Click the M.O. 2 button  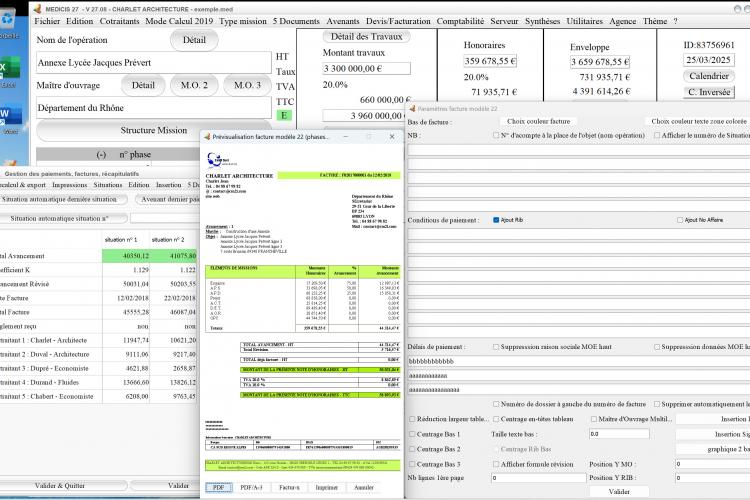click(194, 85)
